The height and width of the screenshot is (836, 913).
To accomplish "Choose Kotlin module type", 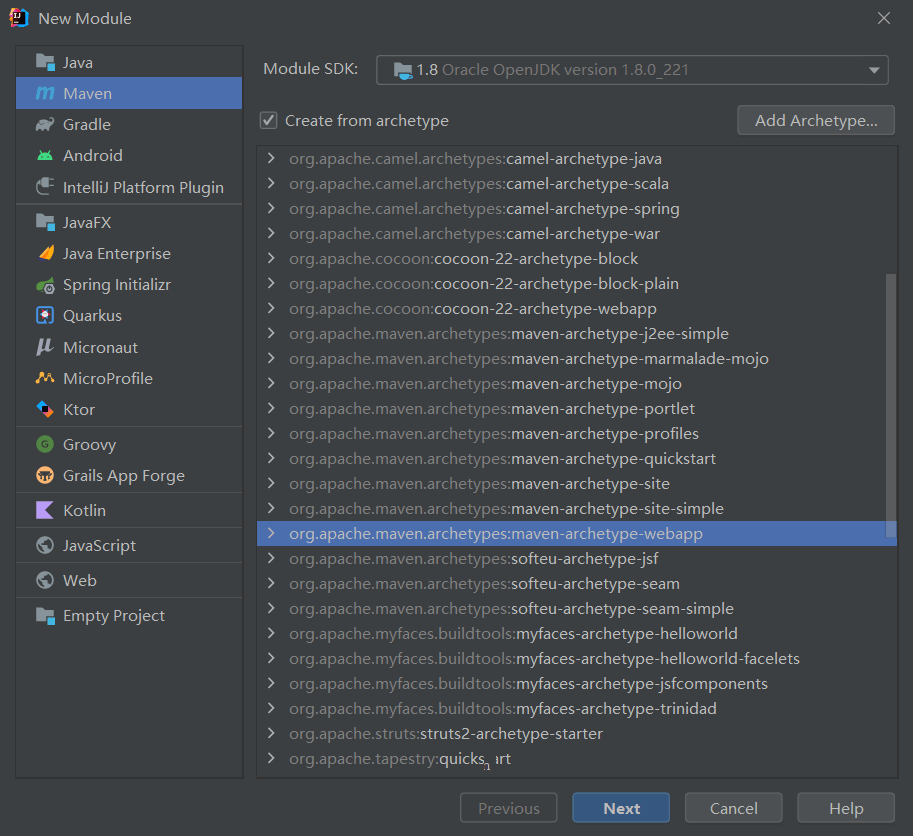I will coord(129,510).
